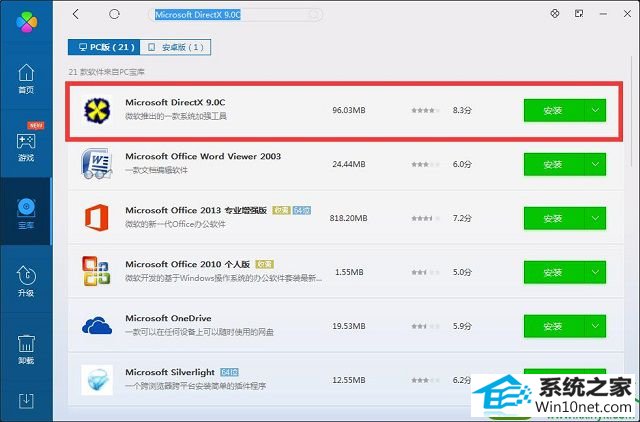The height and width of the screenshot is (422, 640).
Task: Open the 首页 home section
Action: coord(26,79)
